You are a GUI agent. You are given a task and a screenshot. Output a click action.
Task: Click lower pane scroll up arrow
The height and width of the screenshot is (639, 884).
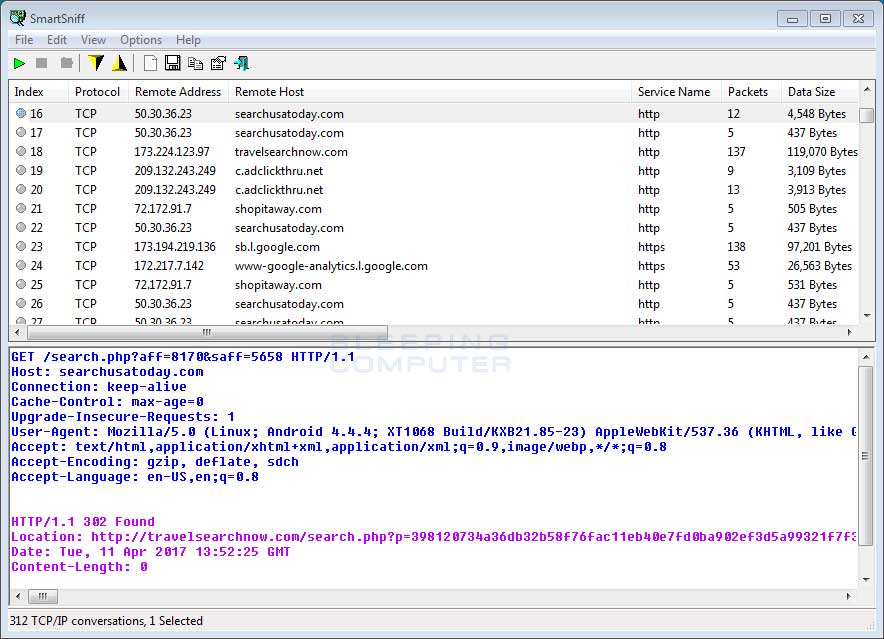point(866,357)
